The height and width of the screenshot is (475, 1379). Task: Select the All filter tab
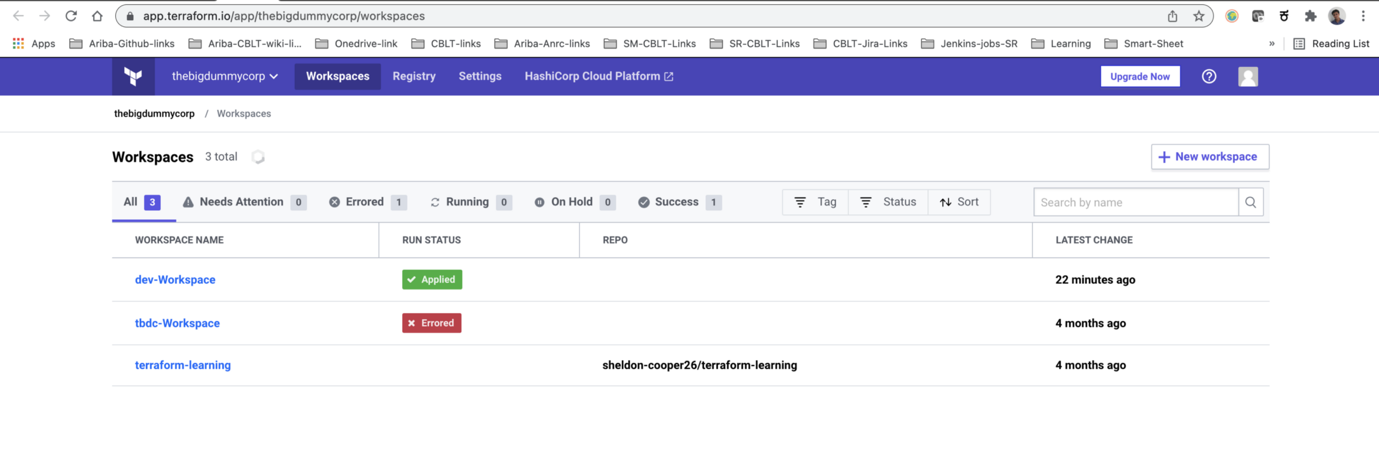[x=141, y=202]
